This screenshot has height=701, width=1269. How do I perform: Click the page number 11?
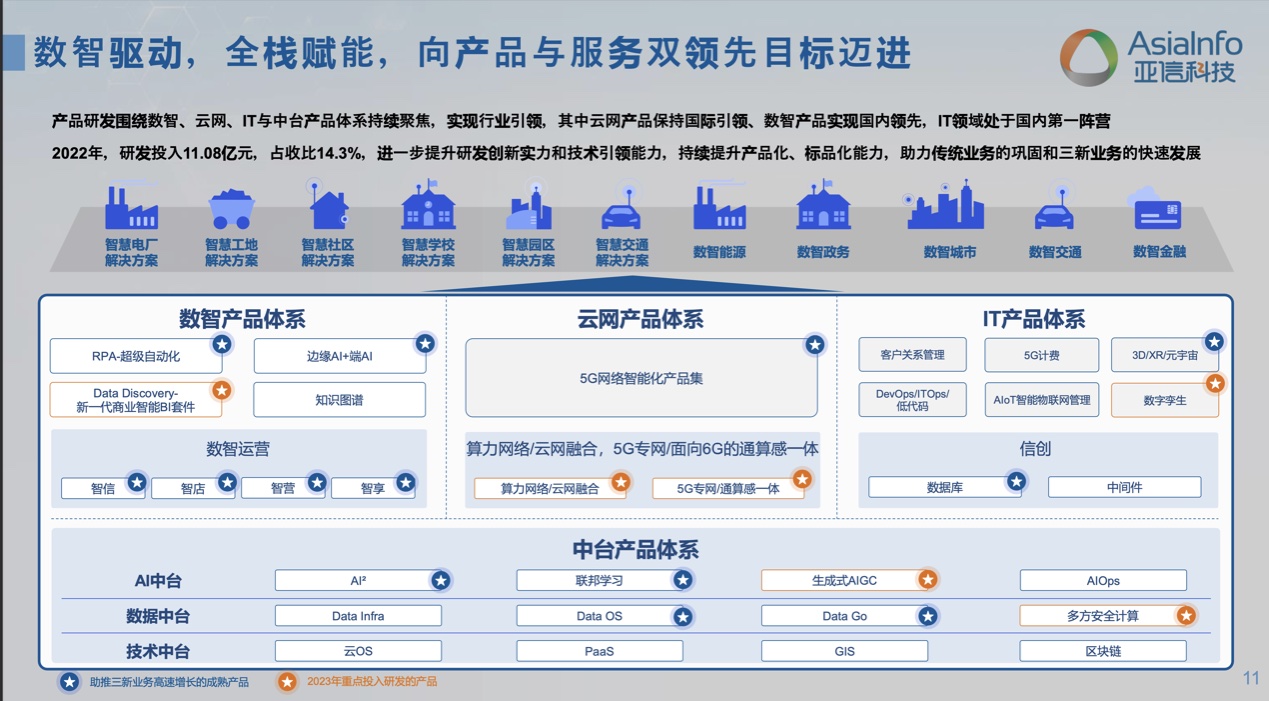[1250, 679]
